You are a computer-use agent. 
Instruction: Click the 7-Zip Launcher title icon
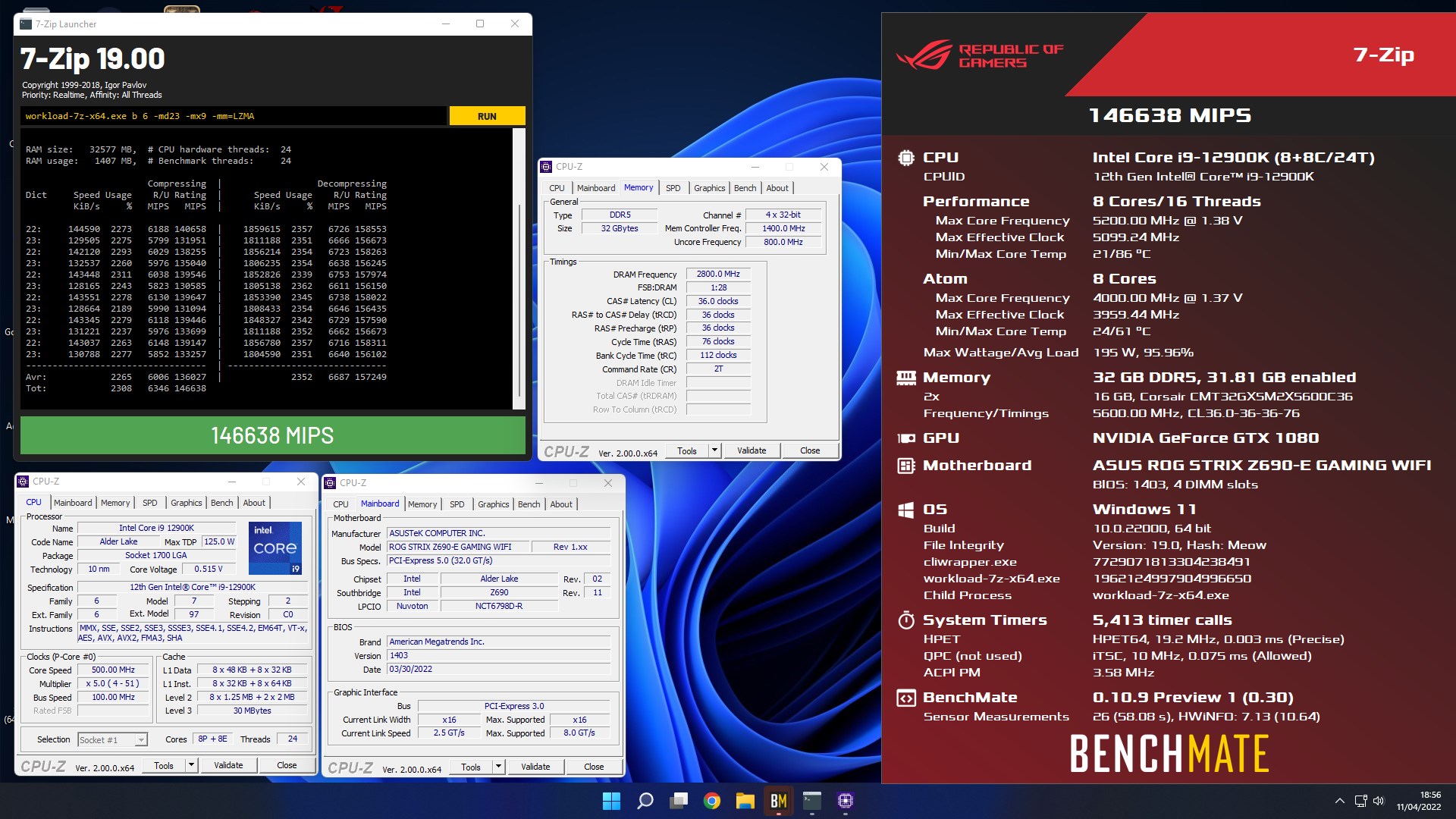click(26, 24)
